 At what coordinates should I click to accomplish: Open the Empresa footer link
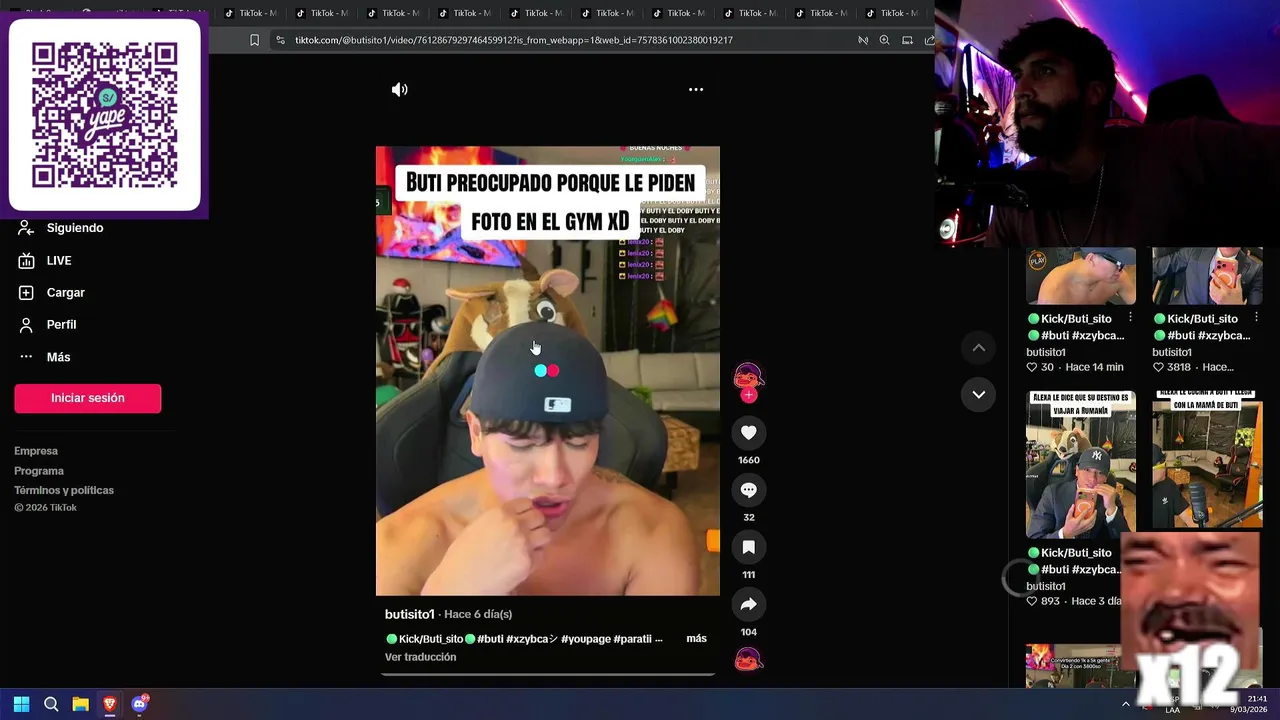point(36,451)
